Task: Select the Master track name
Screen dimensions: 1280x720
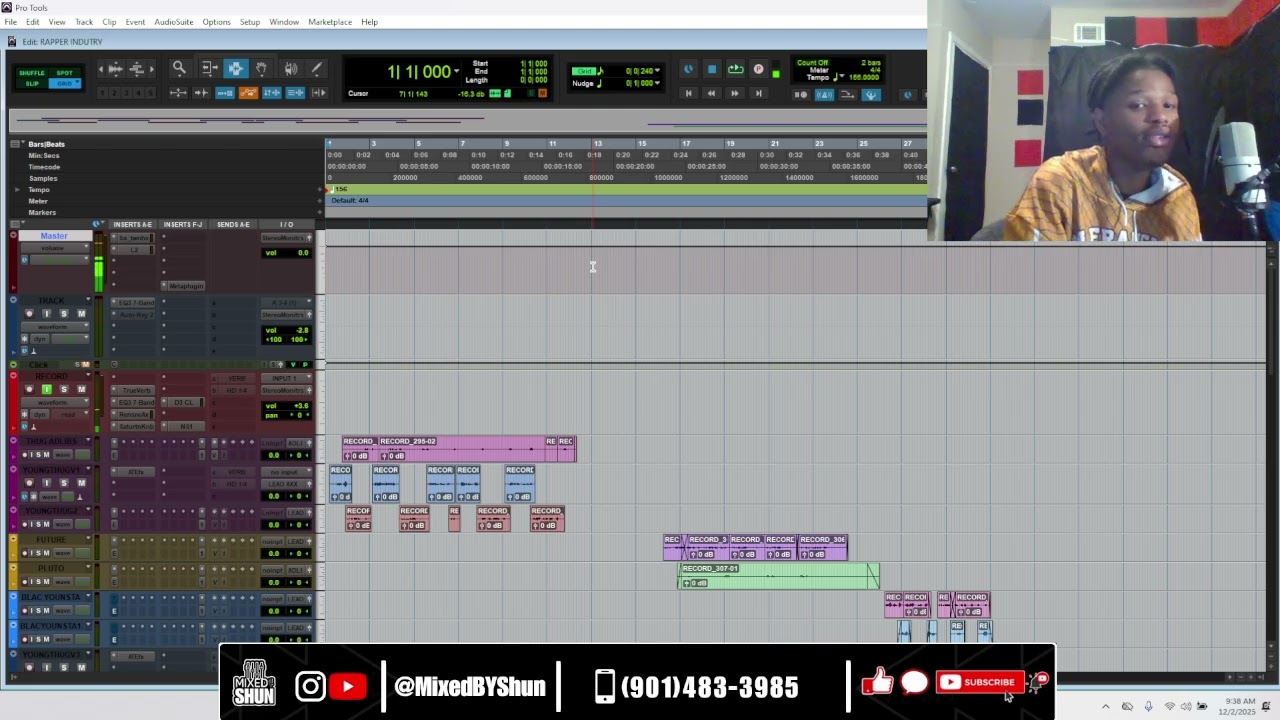Action: [54, 236]
